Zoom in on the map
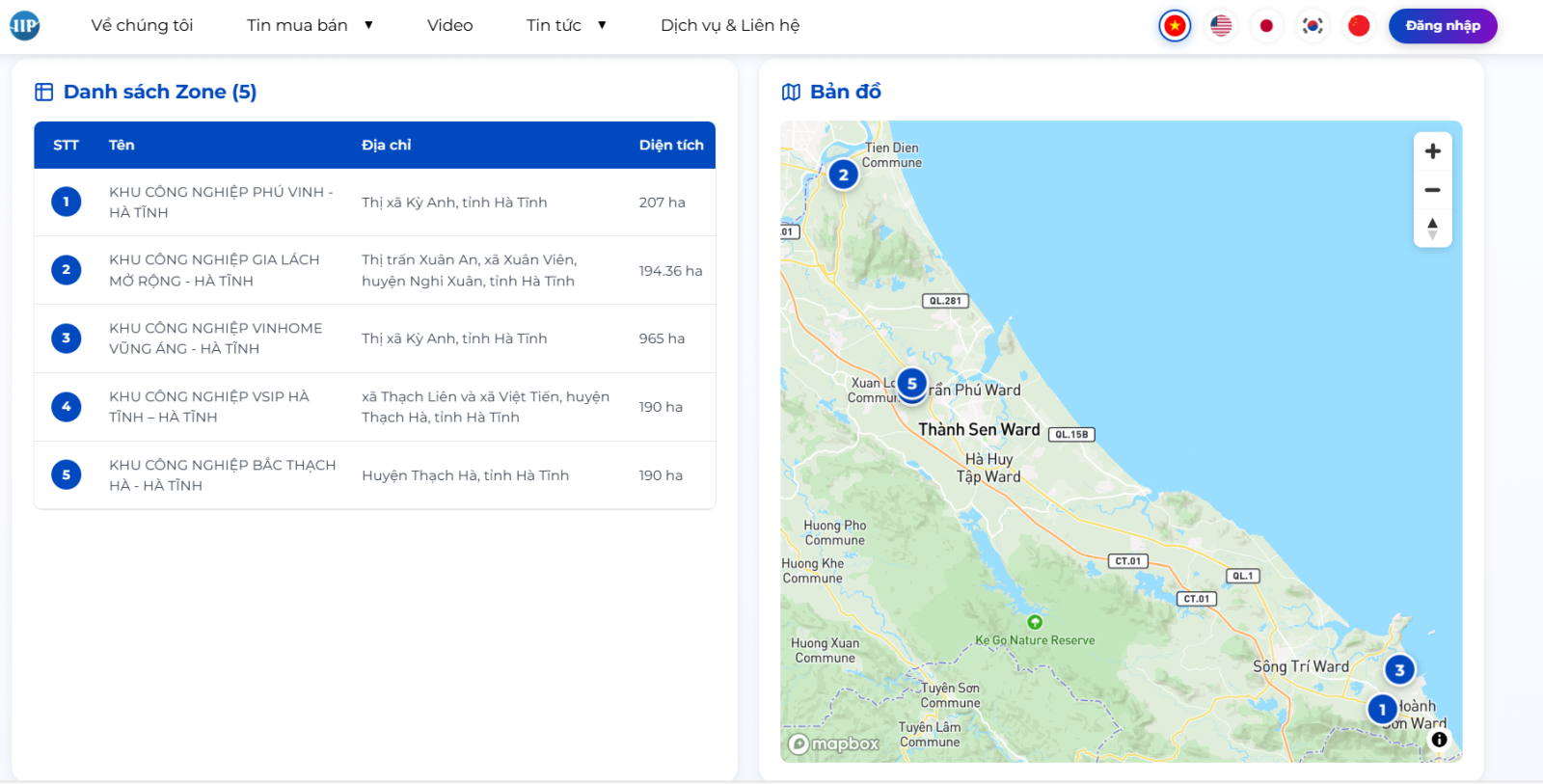Image resolution: width=1543 pixels, height=784 pixels. (x=1433, y=151)
